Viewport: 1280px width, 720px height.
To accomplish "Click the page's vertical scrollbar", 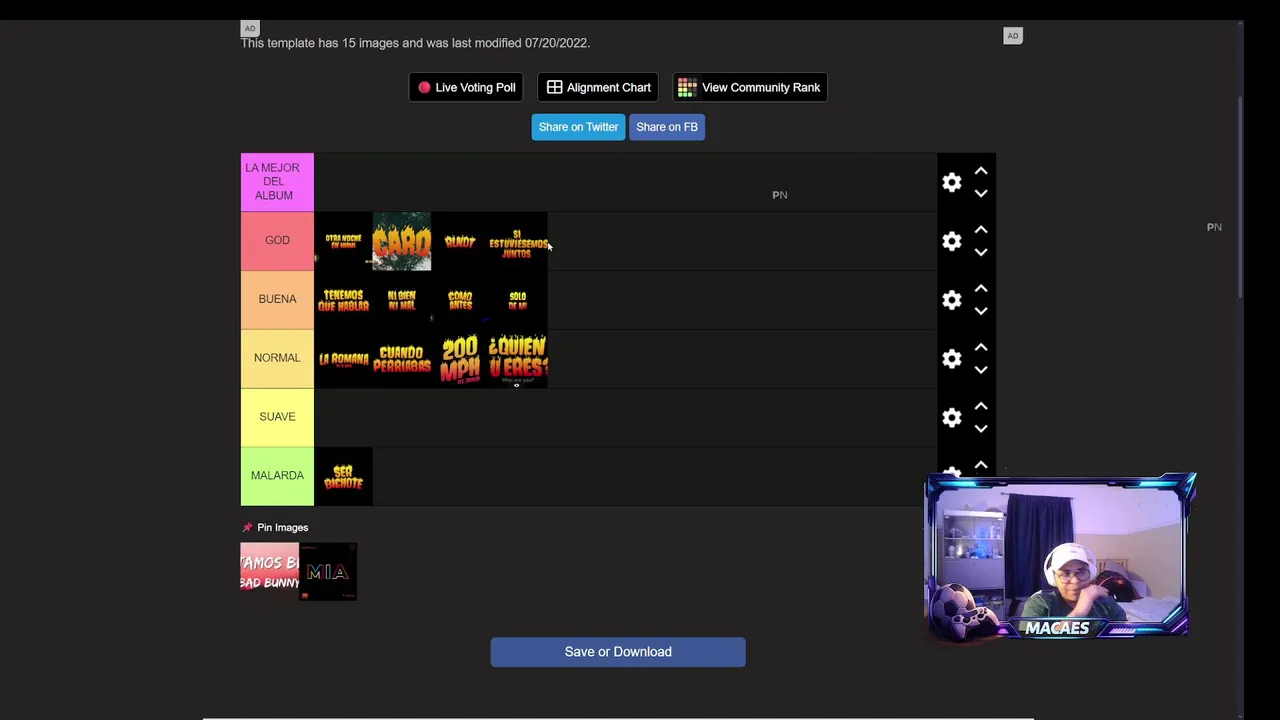I will pyautogui.click(x=1241, y=198).
